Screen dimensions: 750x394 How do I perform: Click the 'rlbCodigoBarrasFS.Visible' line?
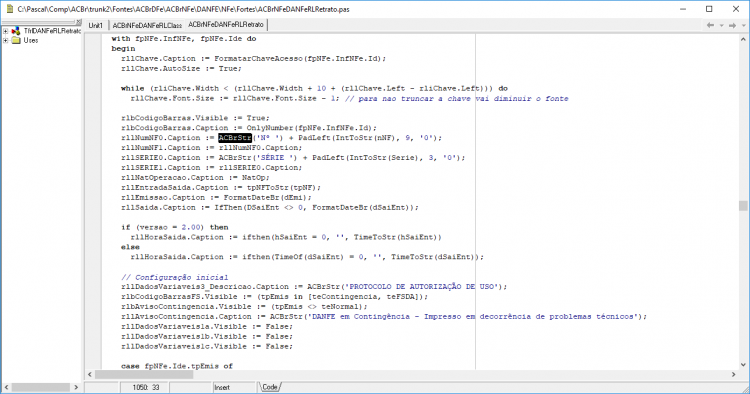point(275,296)
